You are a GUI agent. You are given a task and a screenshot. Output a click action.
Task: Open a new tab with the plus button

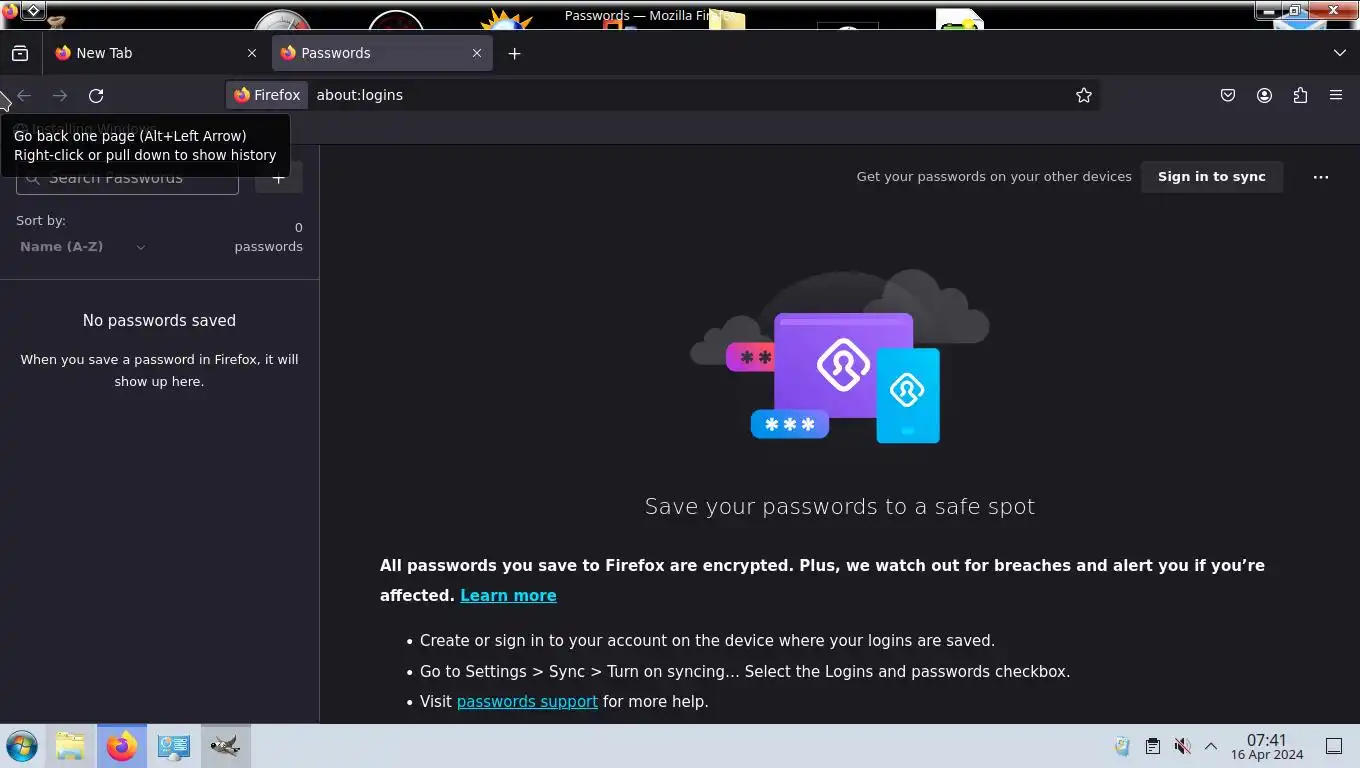pyautogui.click(x=514, y=53)
